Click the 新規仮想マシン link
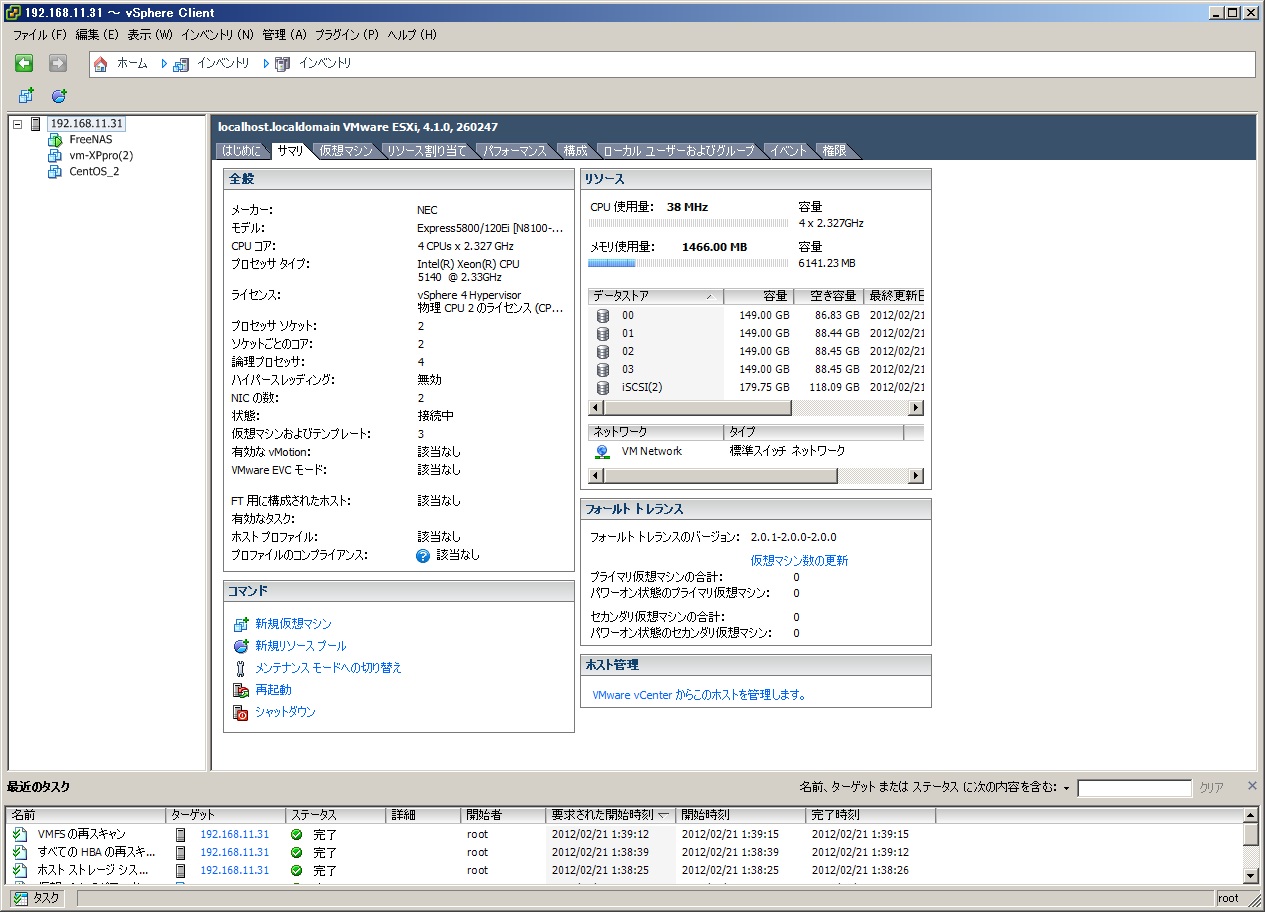 (293, 624)
